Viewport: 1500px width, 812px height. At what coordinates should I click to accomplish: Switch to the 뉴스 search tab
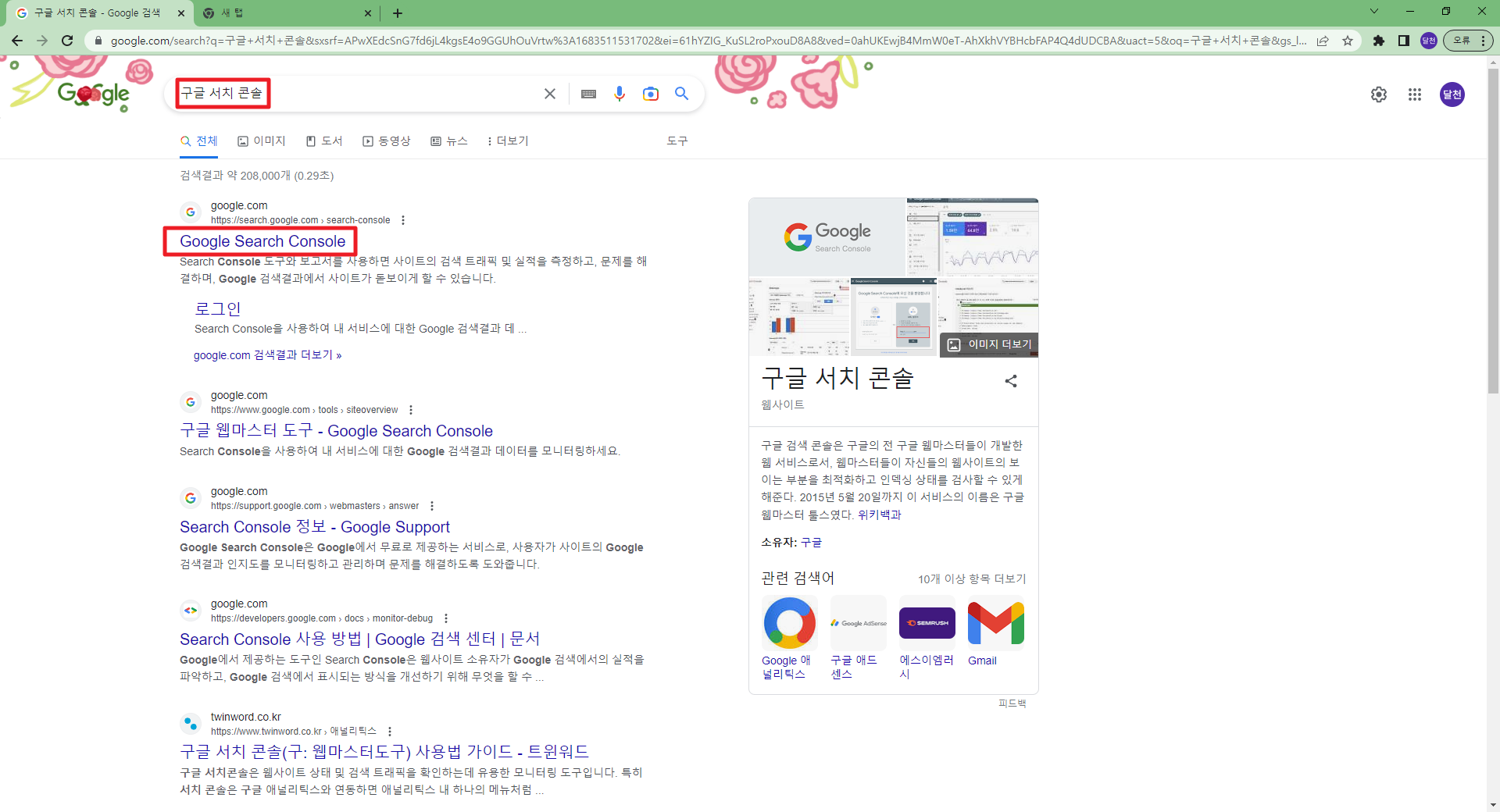tap(449, 141)
